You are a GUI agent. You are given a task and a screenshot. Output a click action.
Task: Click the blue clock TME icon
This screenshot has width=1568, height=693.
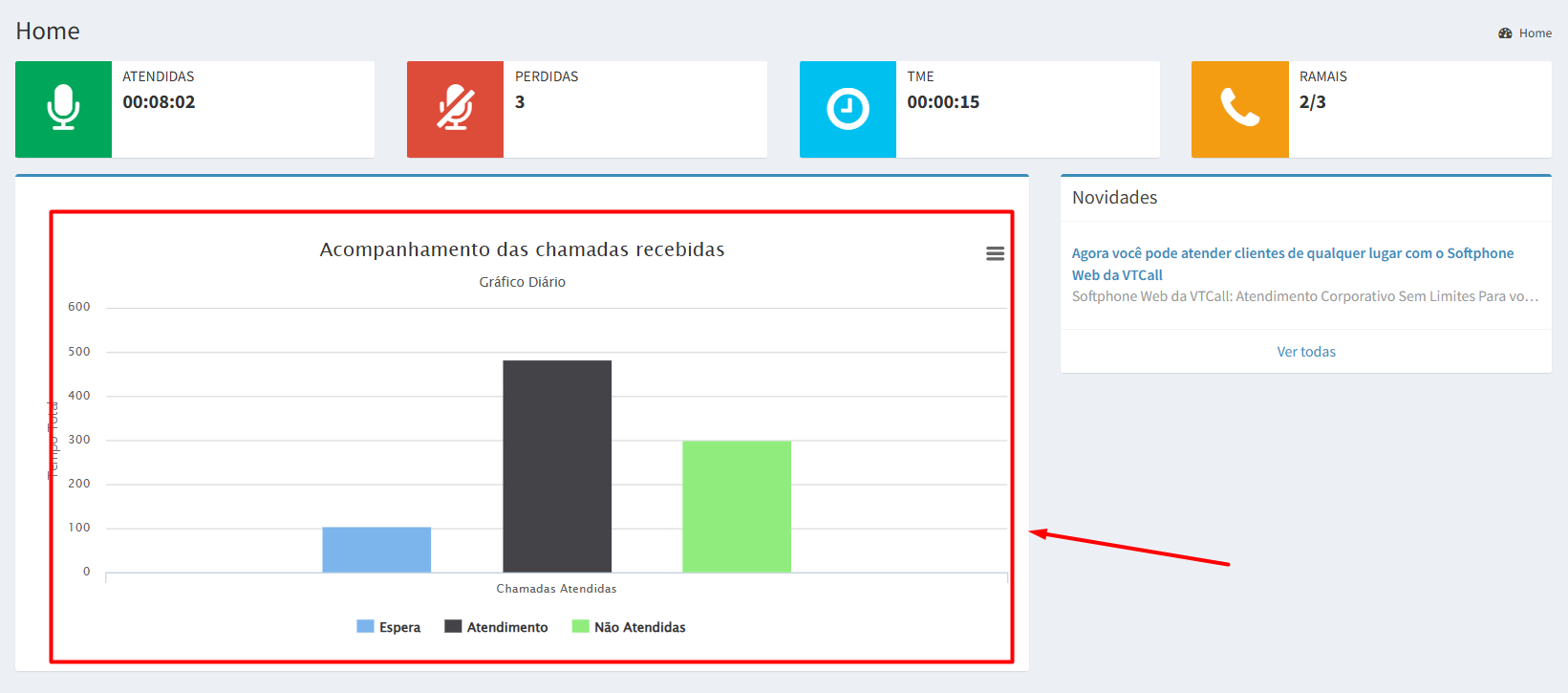(848, 109)
